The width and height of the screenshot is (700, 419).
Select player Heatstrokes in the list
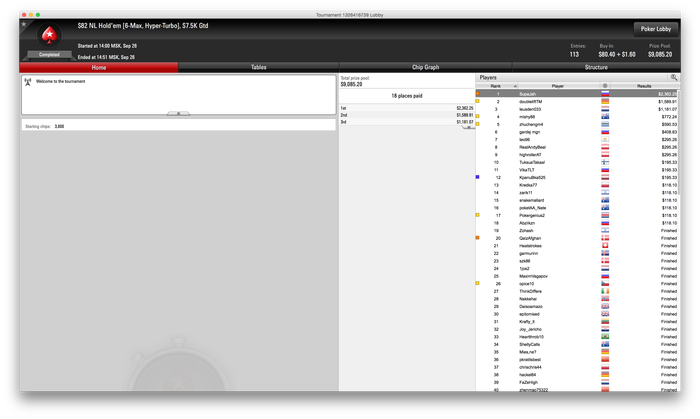(530, 246)
